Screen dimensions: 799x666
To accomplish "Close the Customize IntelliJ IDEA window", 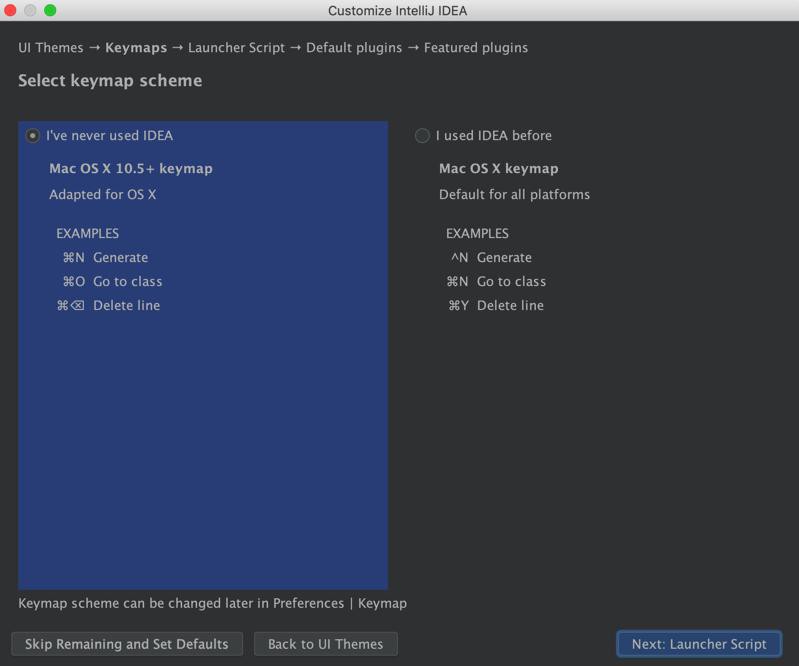I will pyautogui.click(x=10, y=10).
